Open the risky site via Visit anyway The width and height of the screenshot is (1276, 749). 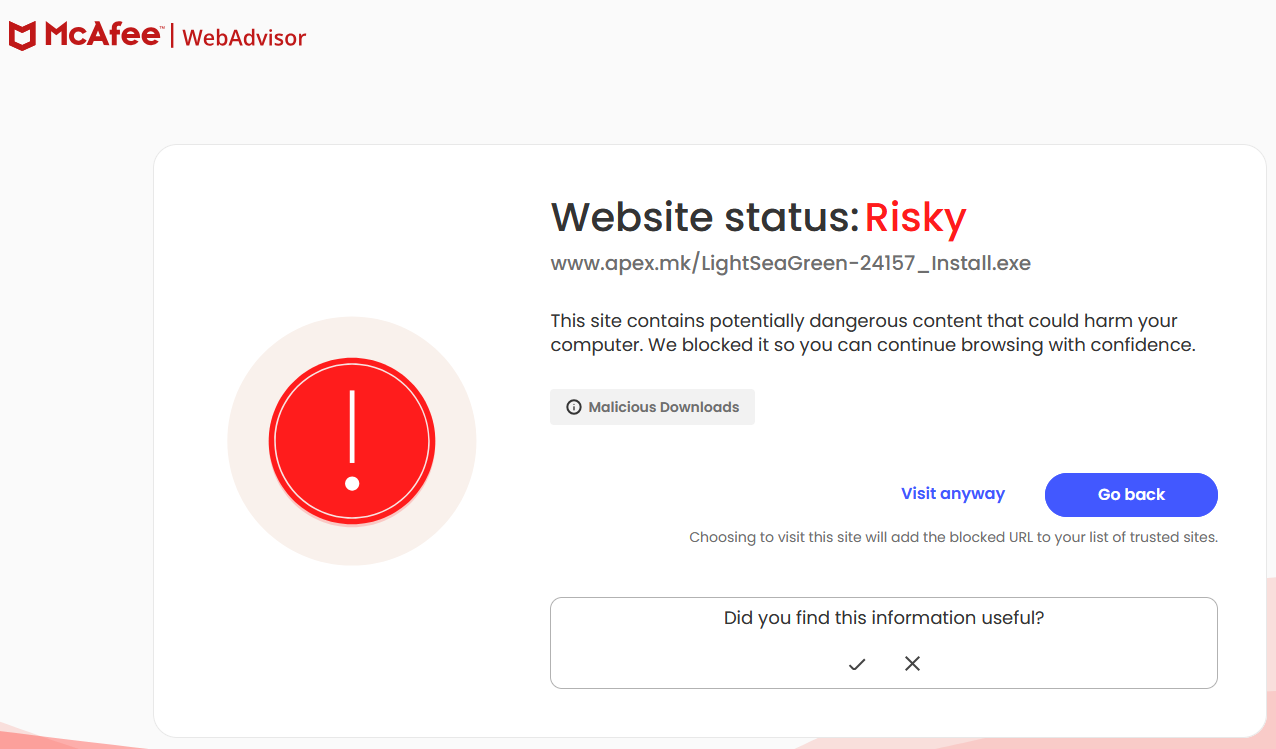(953, 493)
